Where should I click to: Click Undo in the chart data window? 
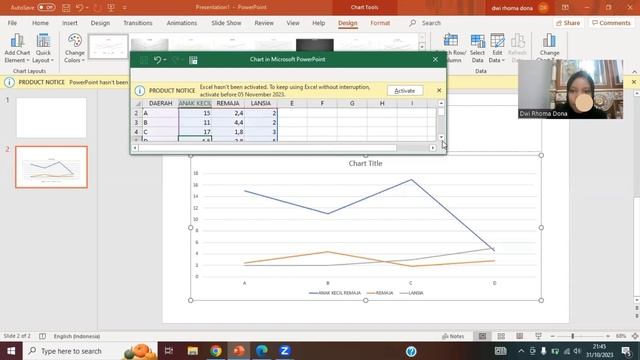click(x=158, y=60)
